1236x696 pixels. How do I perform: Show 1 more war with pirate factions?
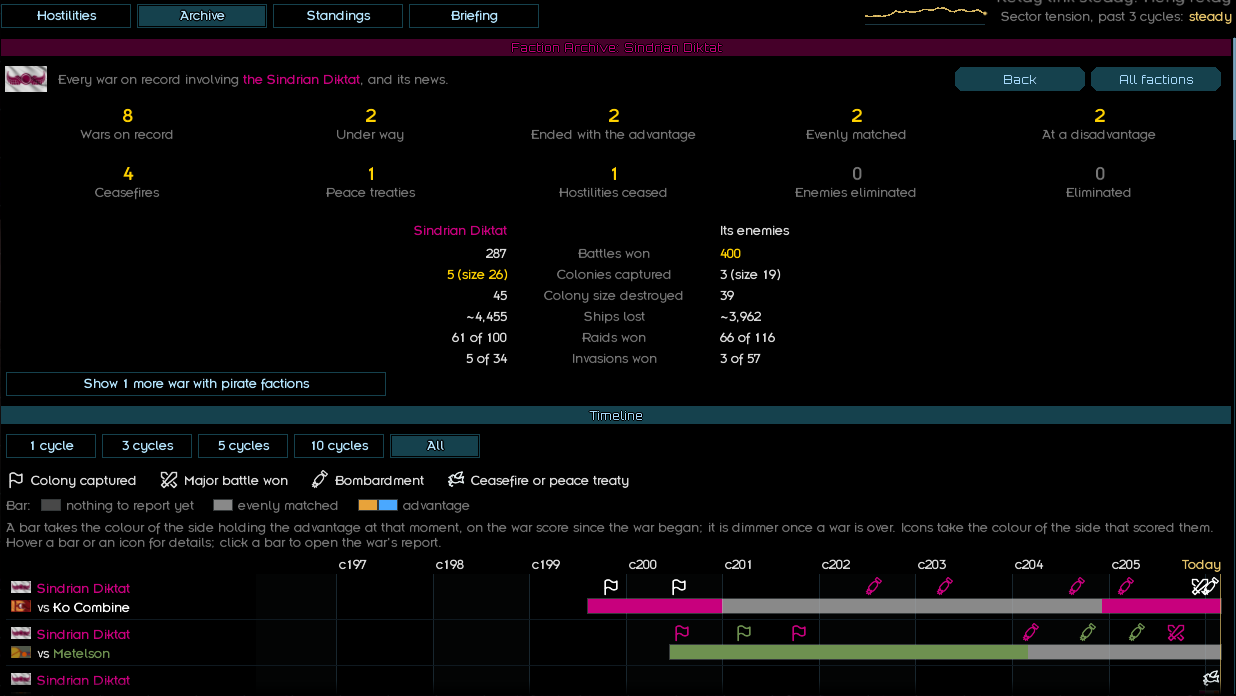pos(196,384)
